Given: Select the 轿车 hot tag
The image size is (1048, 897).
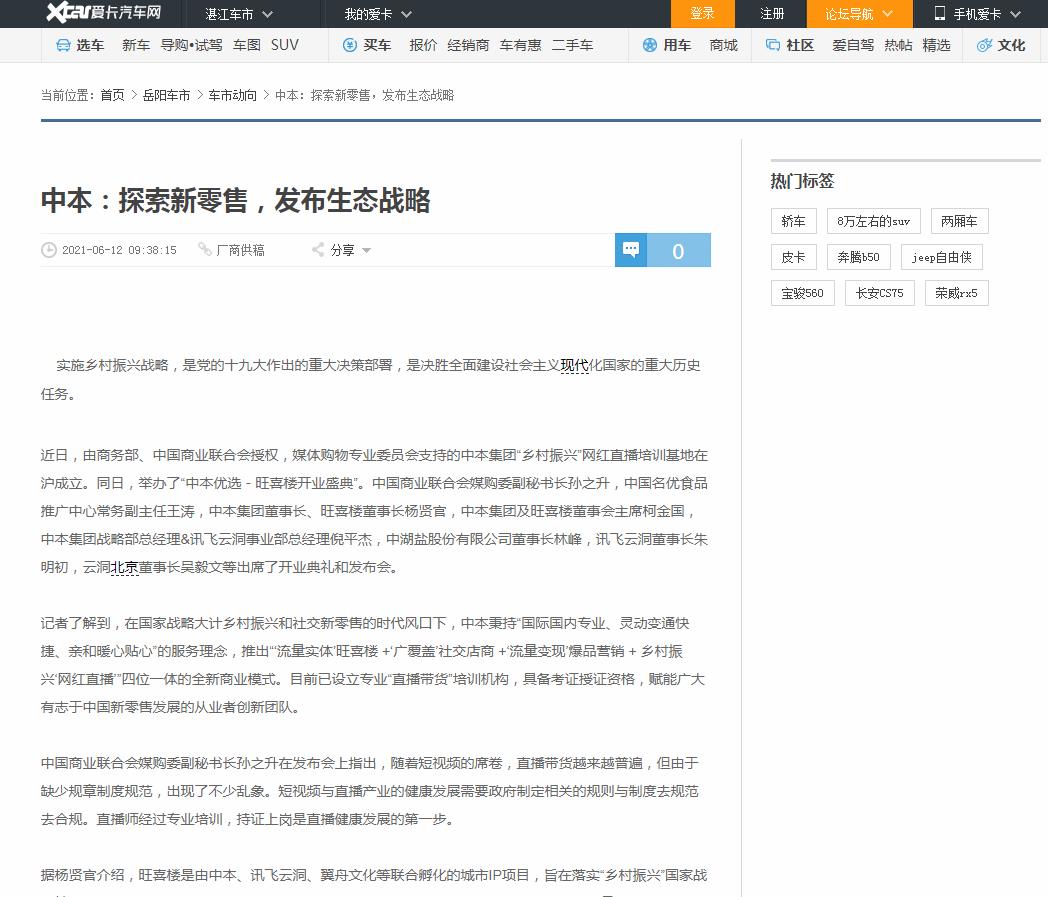Looking at the screenshot, I should tap(794, 221).
